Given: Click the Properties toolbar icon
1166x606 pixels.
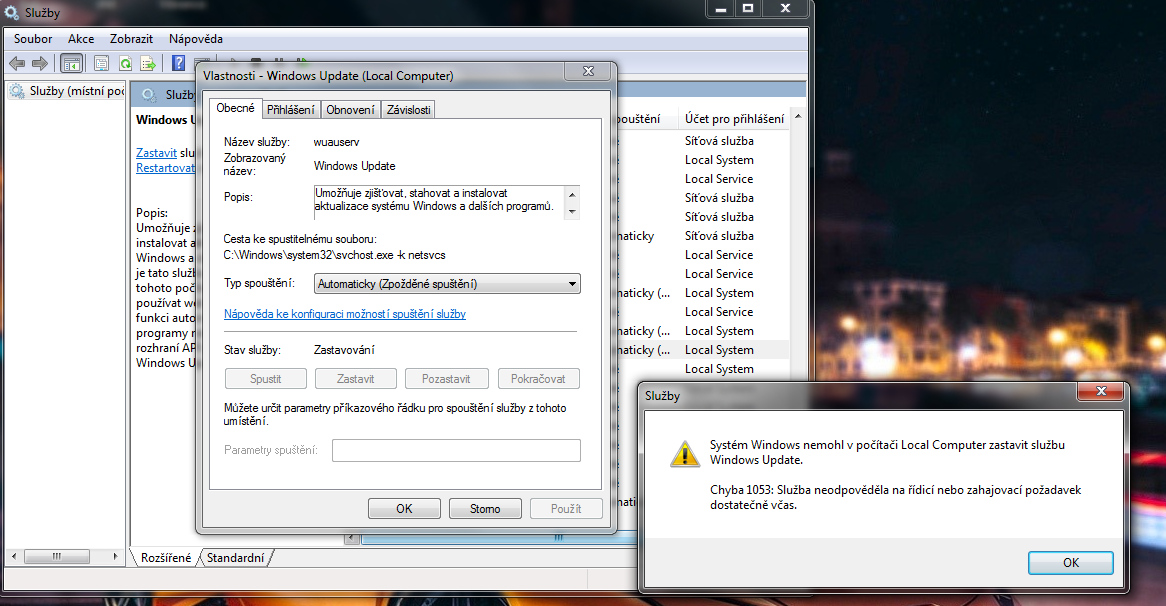Looking at the screenshot, I should [101, 63].
